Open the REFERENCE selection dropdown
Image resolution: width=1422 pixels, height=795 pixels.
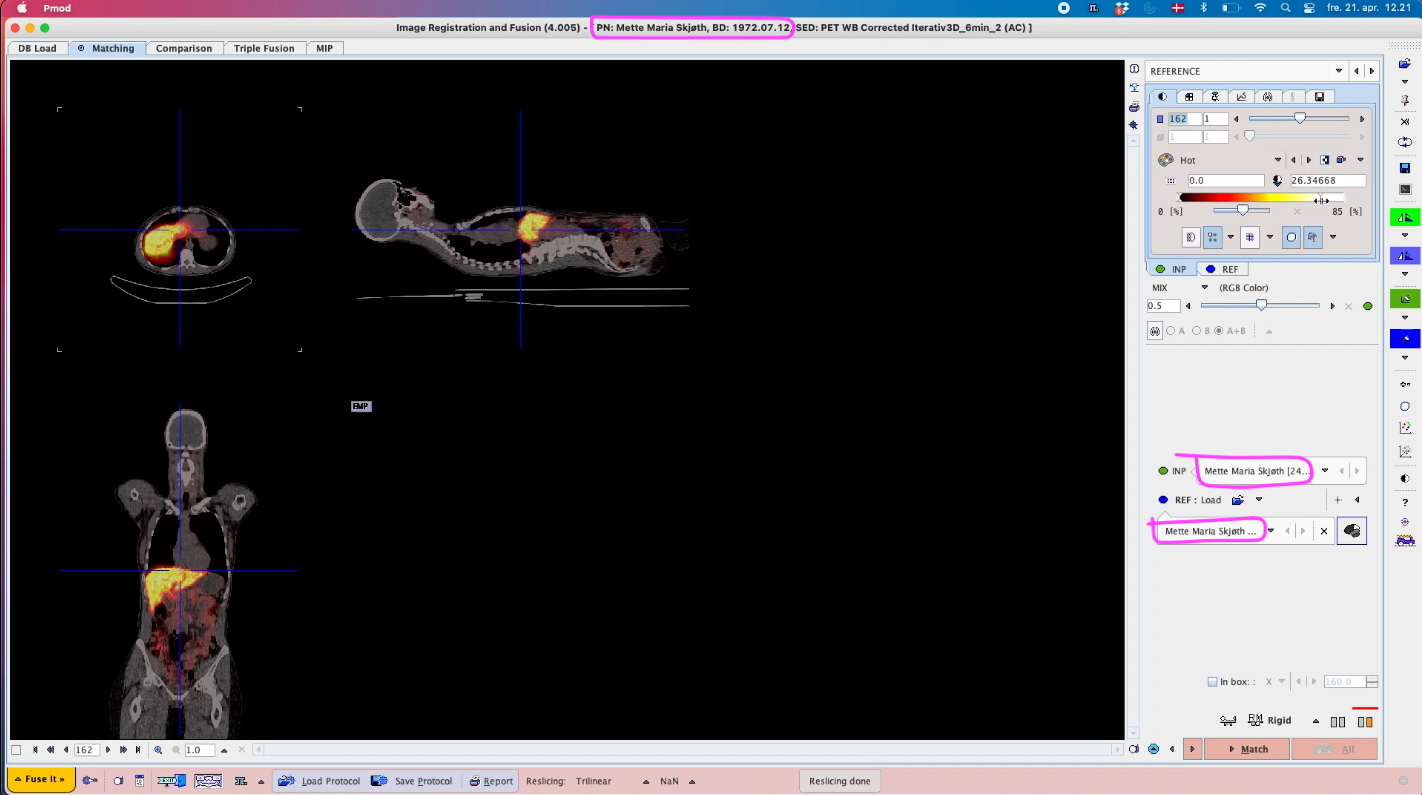[1338, 71]
